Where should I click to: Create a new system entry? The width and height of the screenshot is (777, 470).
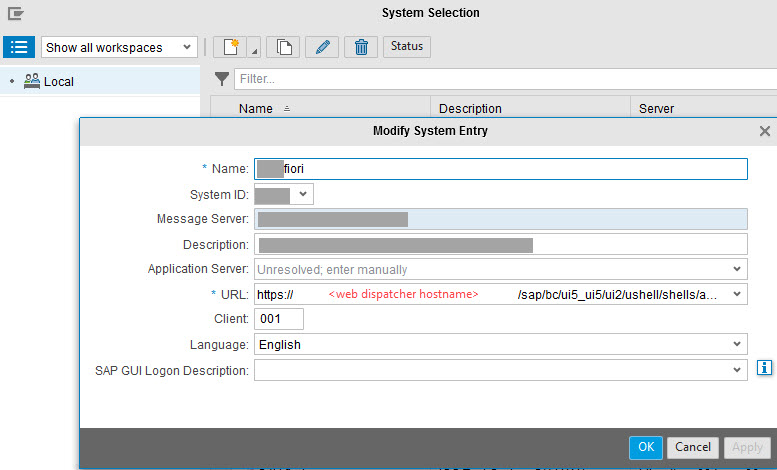pos(230,47)
